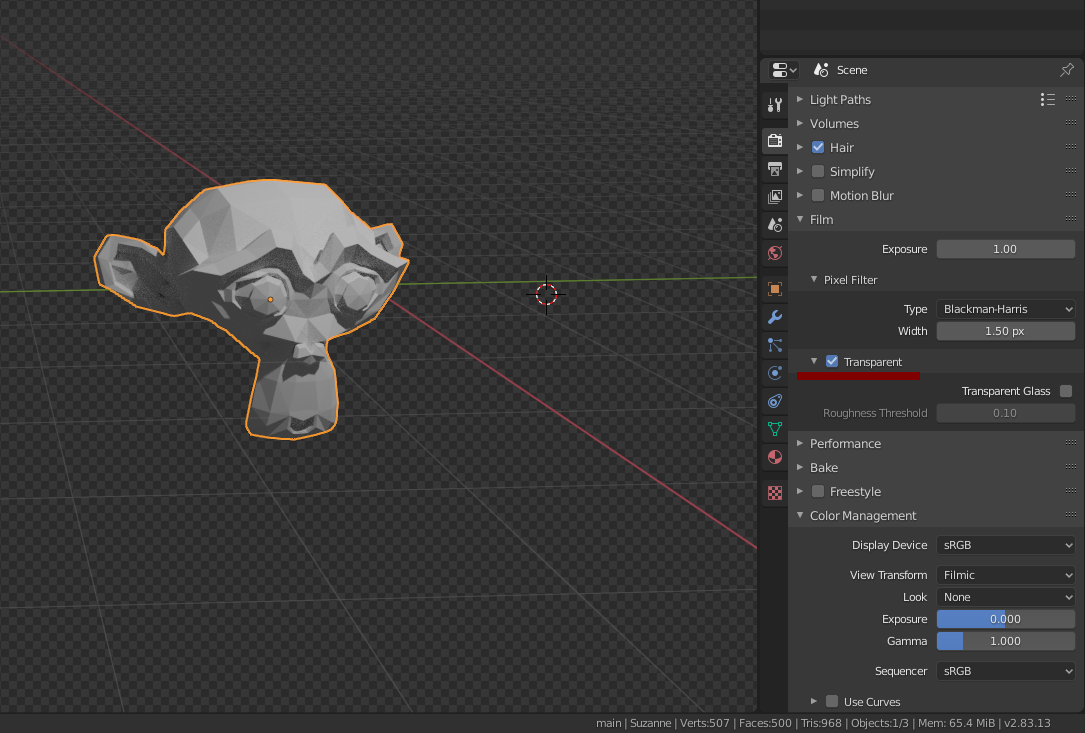The image size is (1085, 733).
Task: Switch to Render Properties tab
Action: [775, 141]
